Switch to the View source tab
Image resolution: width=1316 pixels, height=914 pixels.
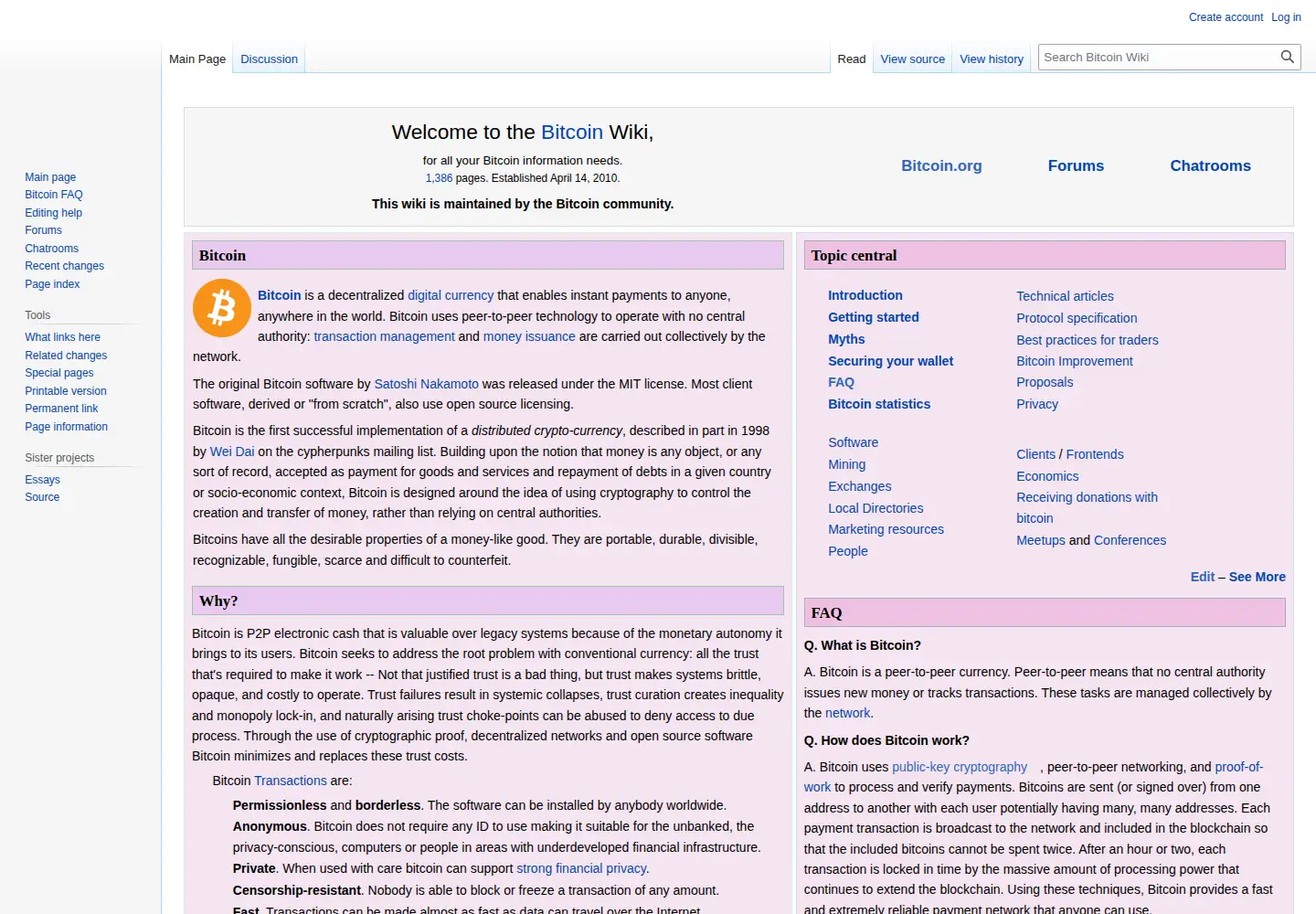coord(912,59)
